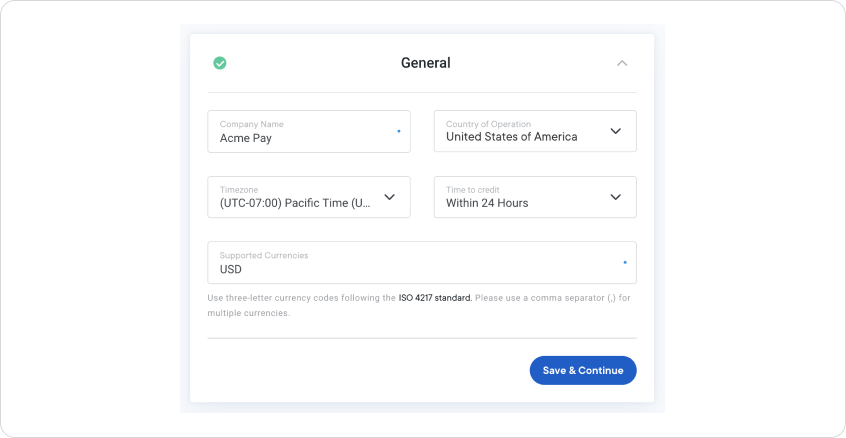Collapse the General section with the chevron
Viewport: 846px width, 438px height.
[x=622, y=63]
